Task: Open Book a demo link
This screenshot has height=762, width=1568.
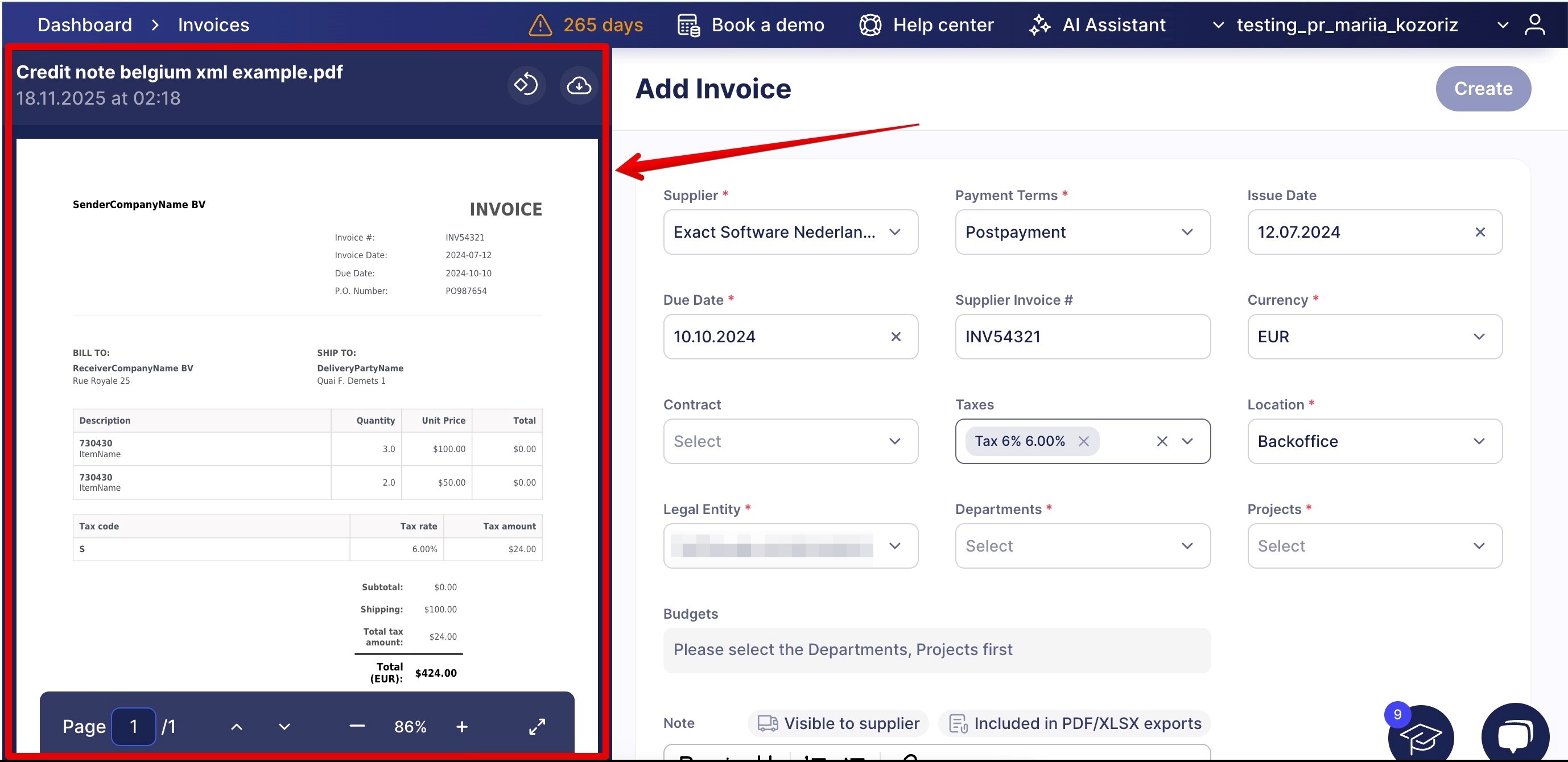Action: (x=751, y=25)
